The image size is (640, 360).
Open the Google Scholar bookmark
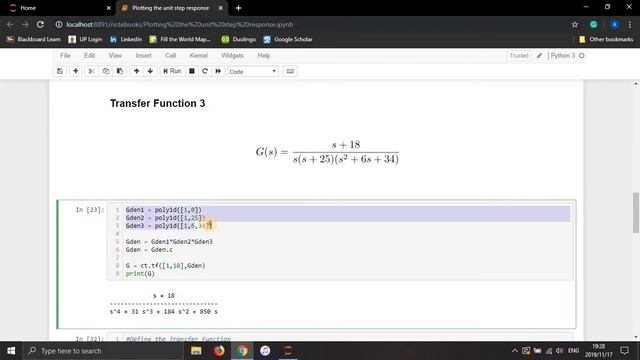tap(288, 39)
